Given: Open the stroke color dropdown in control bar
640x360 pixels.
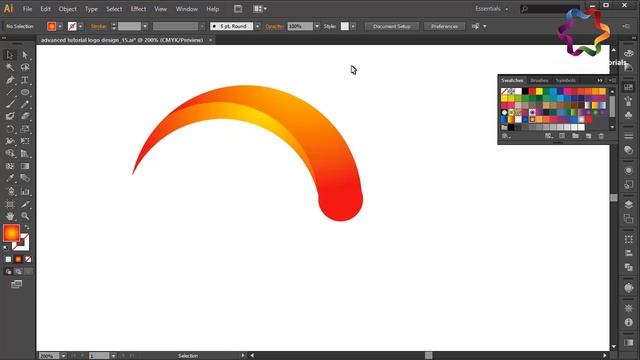Looking at the screenshot, I should point(80,27).
